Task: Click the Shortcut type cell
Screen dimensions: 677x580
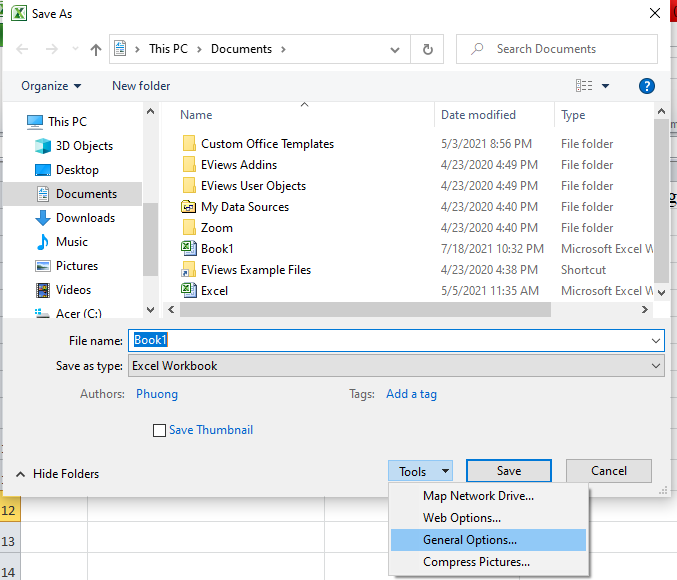Action: pyautogui.click(x=583, y=270)
